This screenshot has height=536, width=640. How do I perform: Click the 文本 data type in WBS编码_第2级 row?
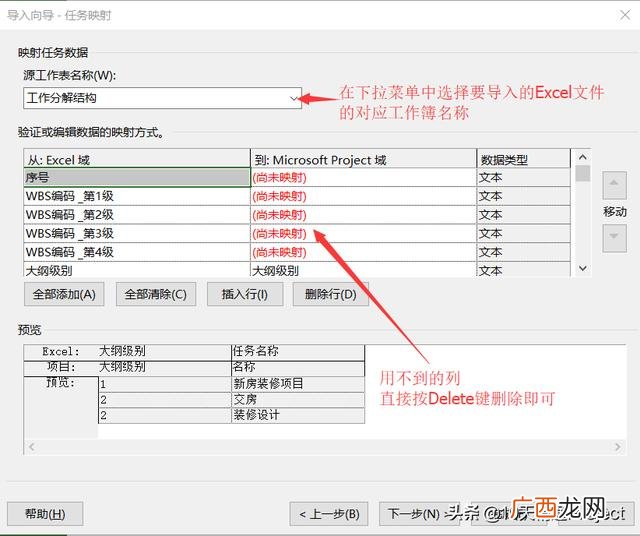[524, 215]
